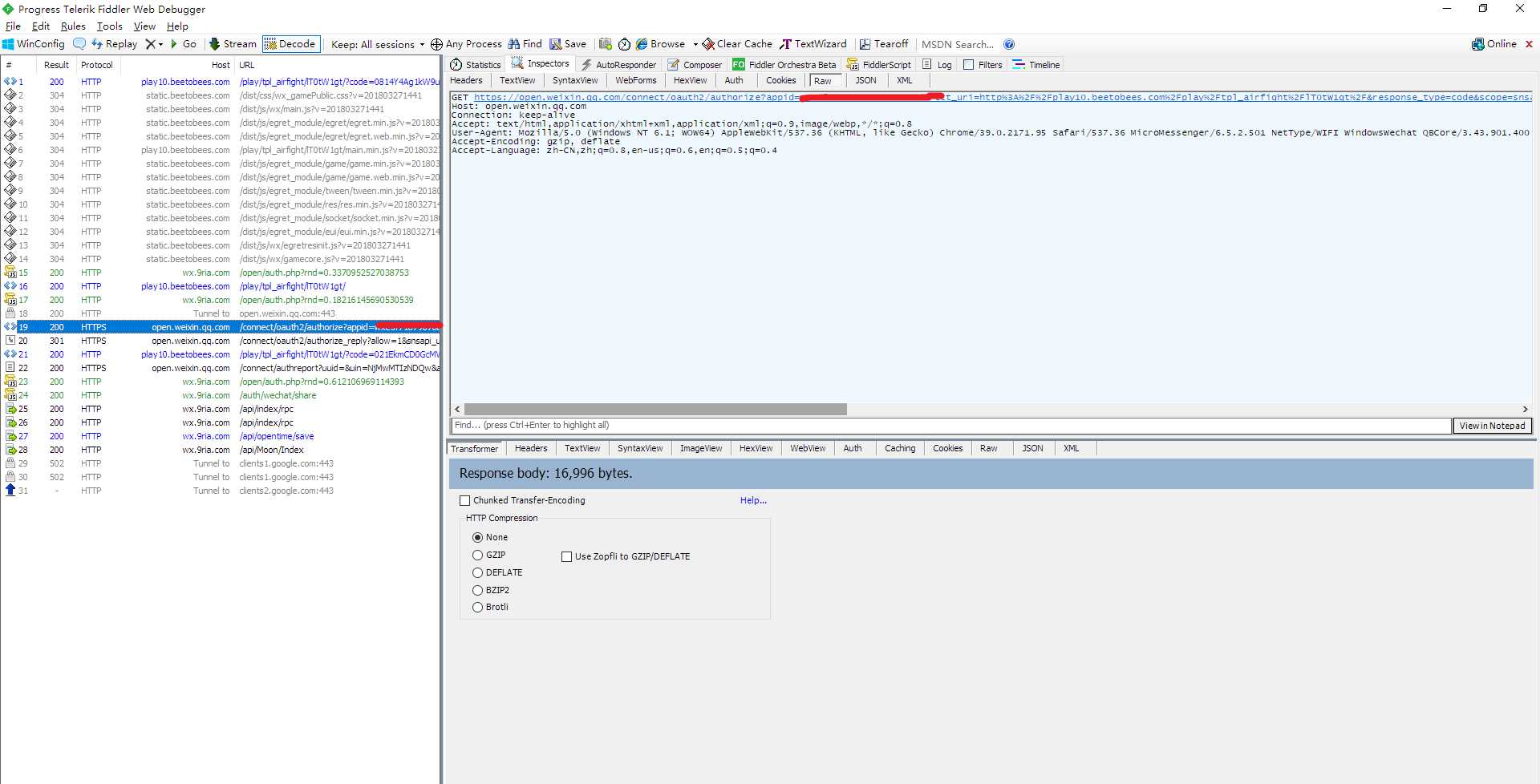The image size is (1540, 784).
Task: Click Clear Cache in toolbar
Action: [x=737, y=44]
